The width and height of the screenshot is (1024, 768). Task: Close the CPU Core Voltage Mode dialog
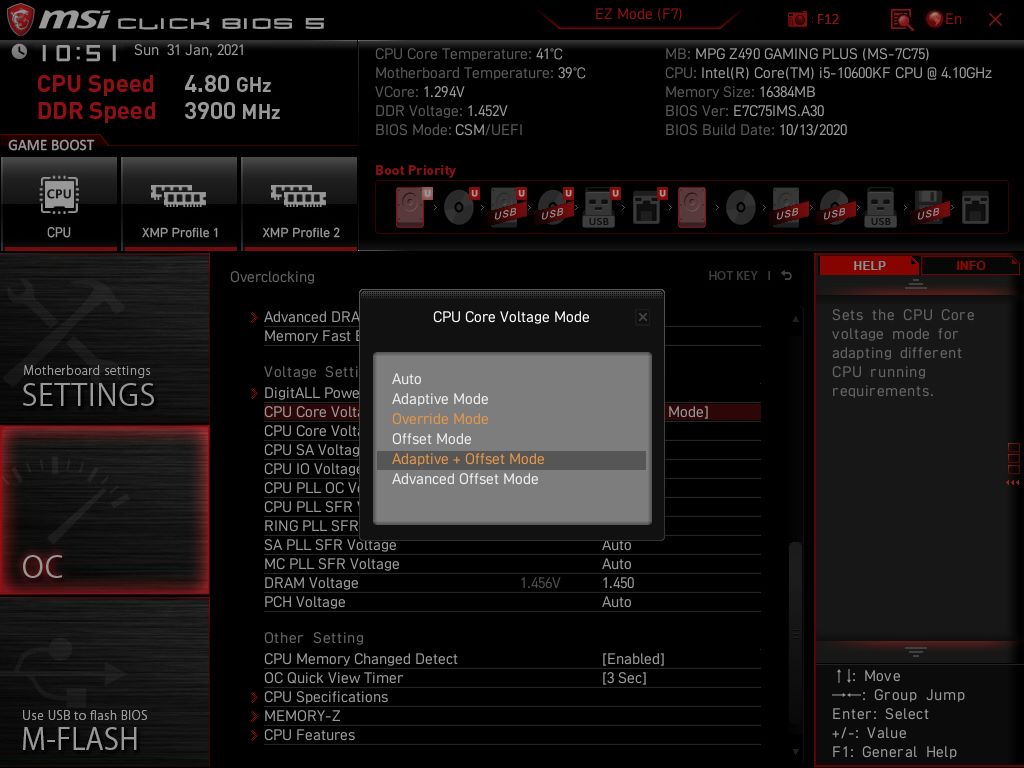pyautogui.click(x=643, y=317)
